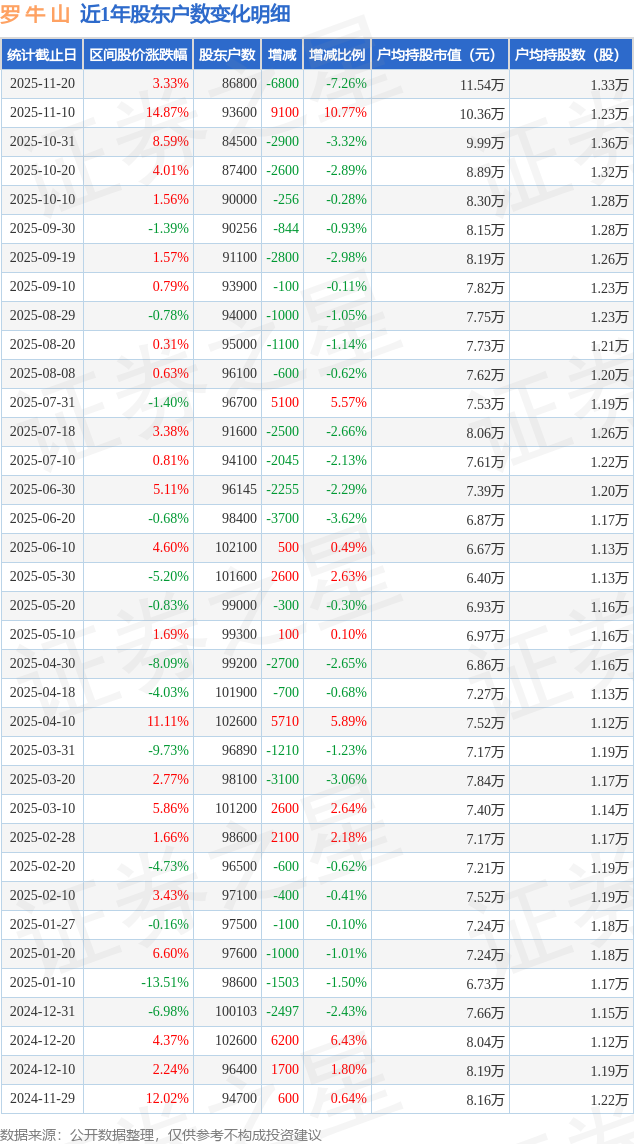Click the 增减比例 column header
The width and height of the screenshot is (634, 1144).
pos(336,55)
